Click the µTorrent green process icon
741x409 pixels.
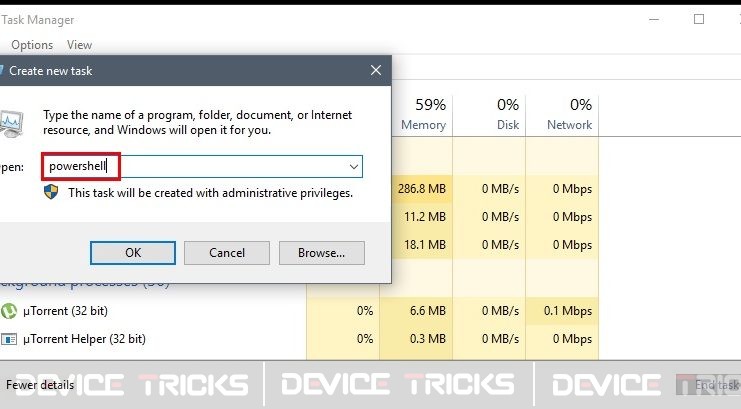(x=8, y=311)
